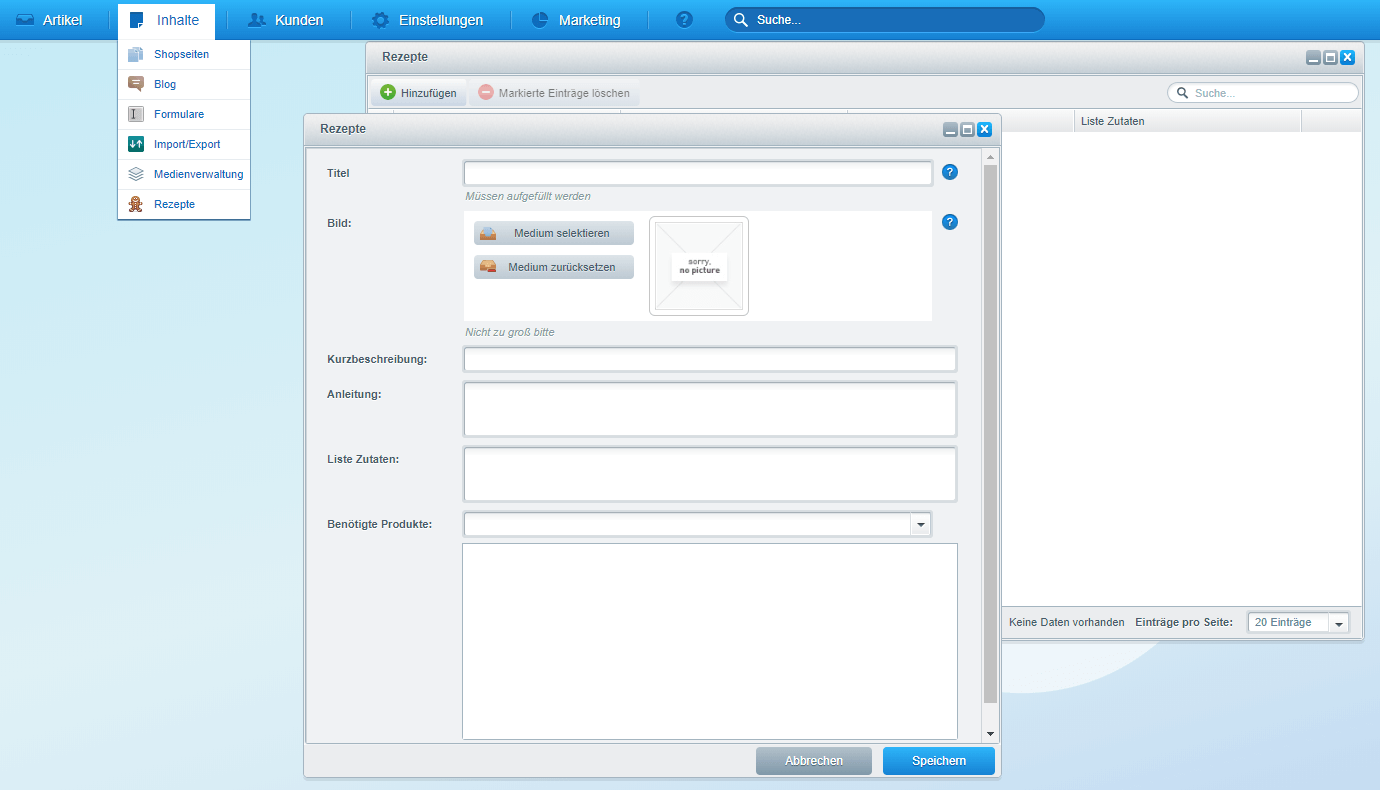Click into the Anleitung text area
This screenshot has width=1380, height=790.
coord(710,409)
